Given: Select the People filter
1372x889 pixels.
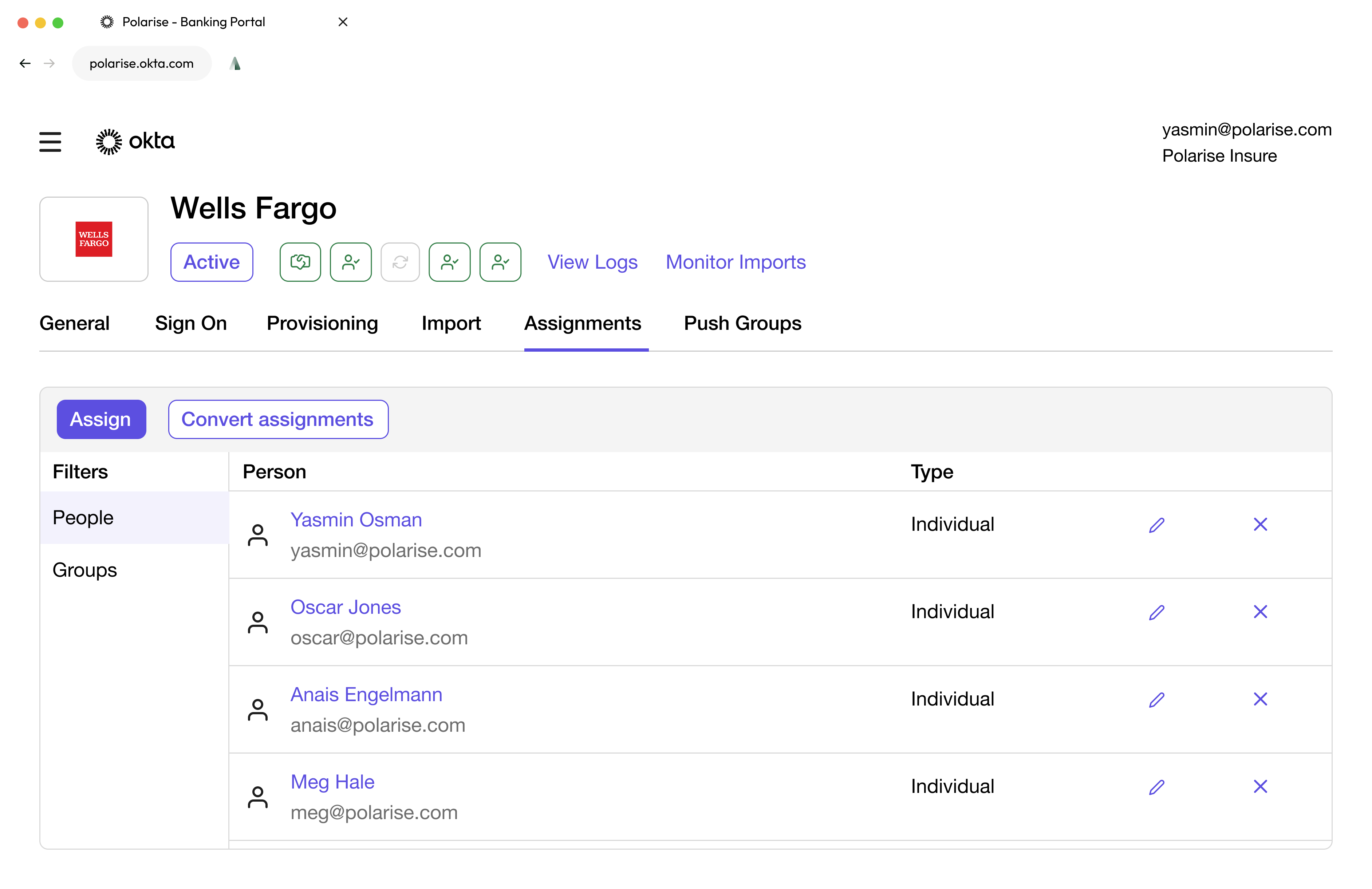Looking at the screenshot, I should click(x=134, y=518).
